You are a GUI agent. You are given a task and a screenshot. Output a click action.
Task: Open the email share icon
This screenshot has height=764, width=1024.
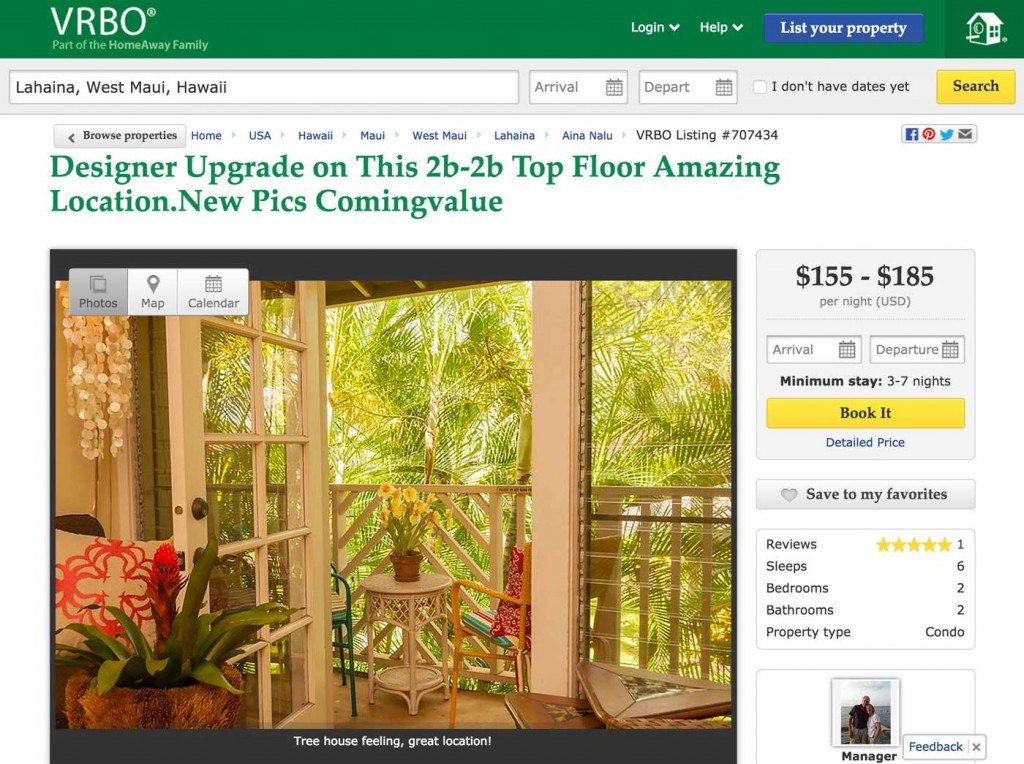pos(963,133)
